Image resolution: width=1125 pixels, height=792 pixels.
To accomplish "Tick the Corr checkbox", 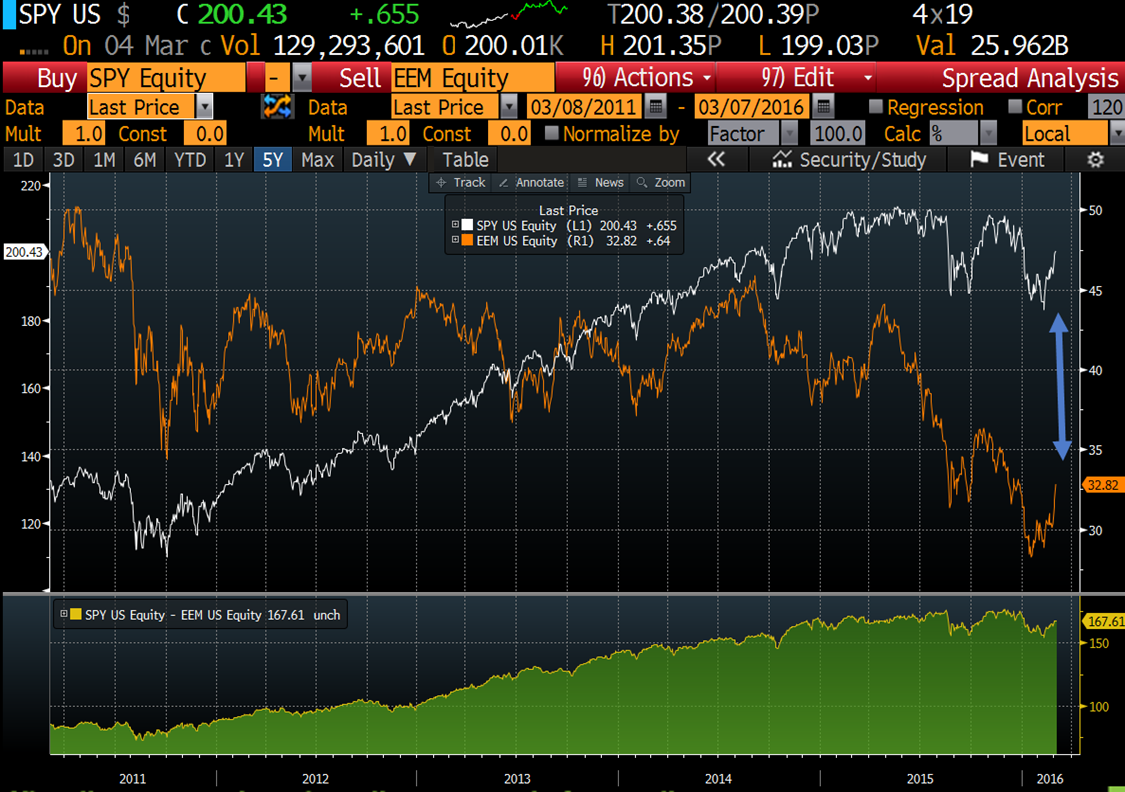I will point(1015,107).
